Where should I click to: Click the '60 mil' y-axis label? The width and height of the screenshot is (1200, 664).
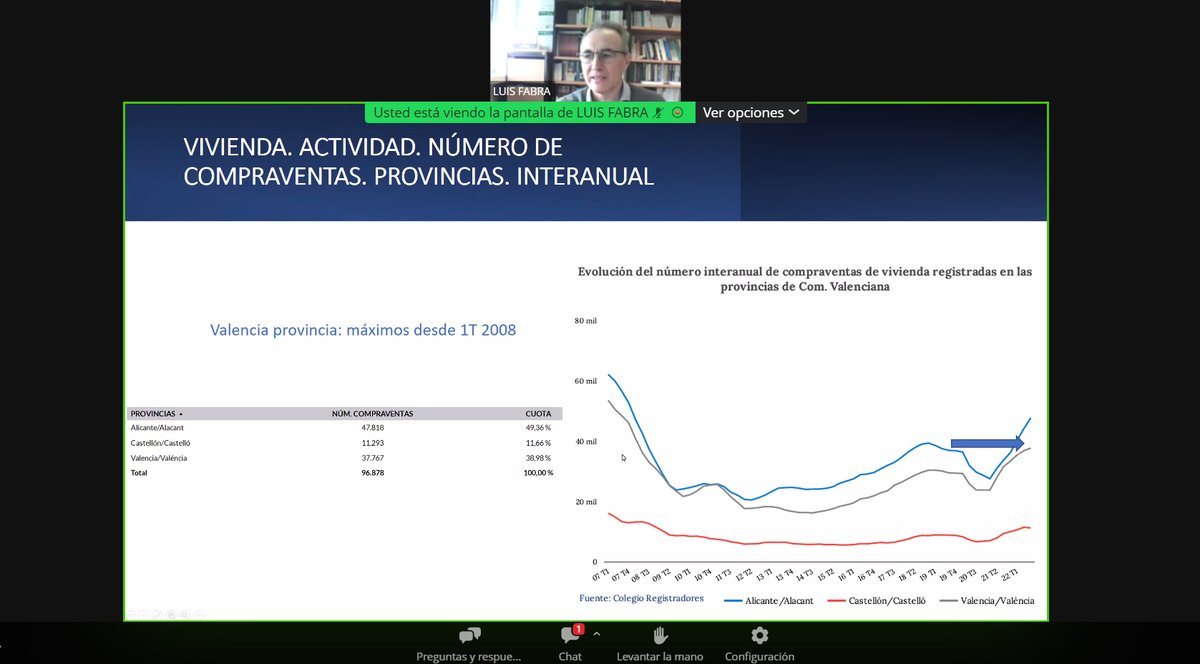[585, 381]
